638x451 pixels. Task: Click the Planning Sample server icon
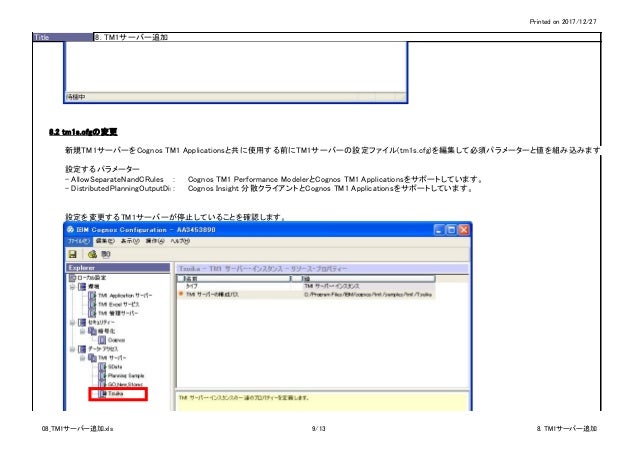point(103,376)
